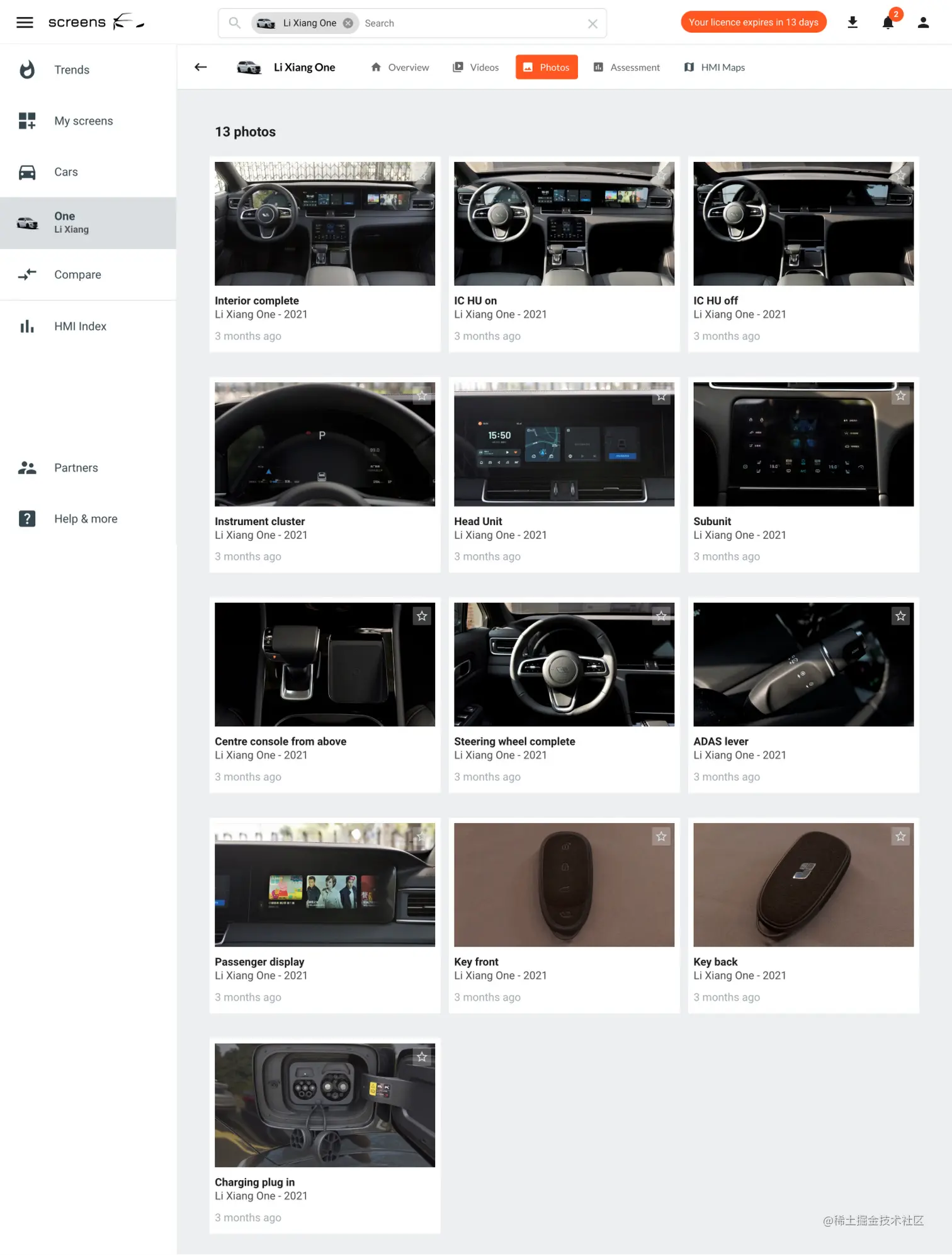Click the Key back title text
This screenshot has height=1255, width=952.
click(715, 962)
